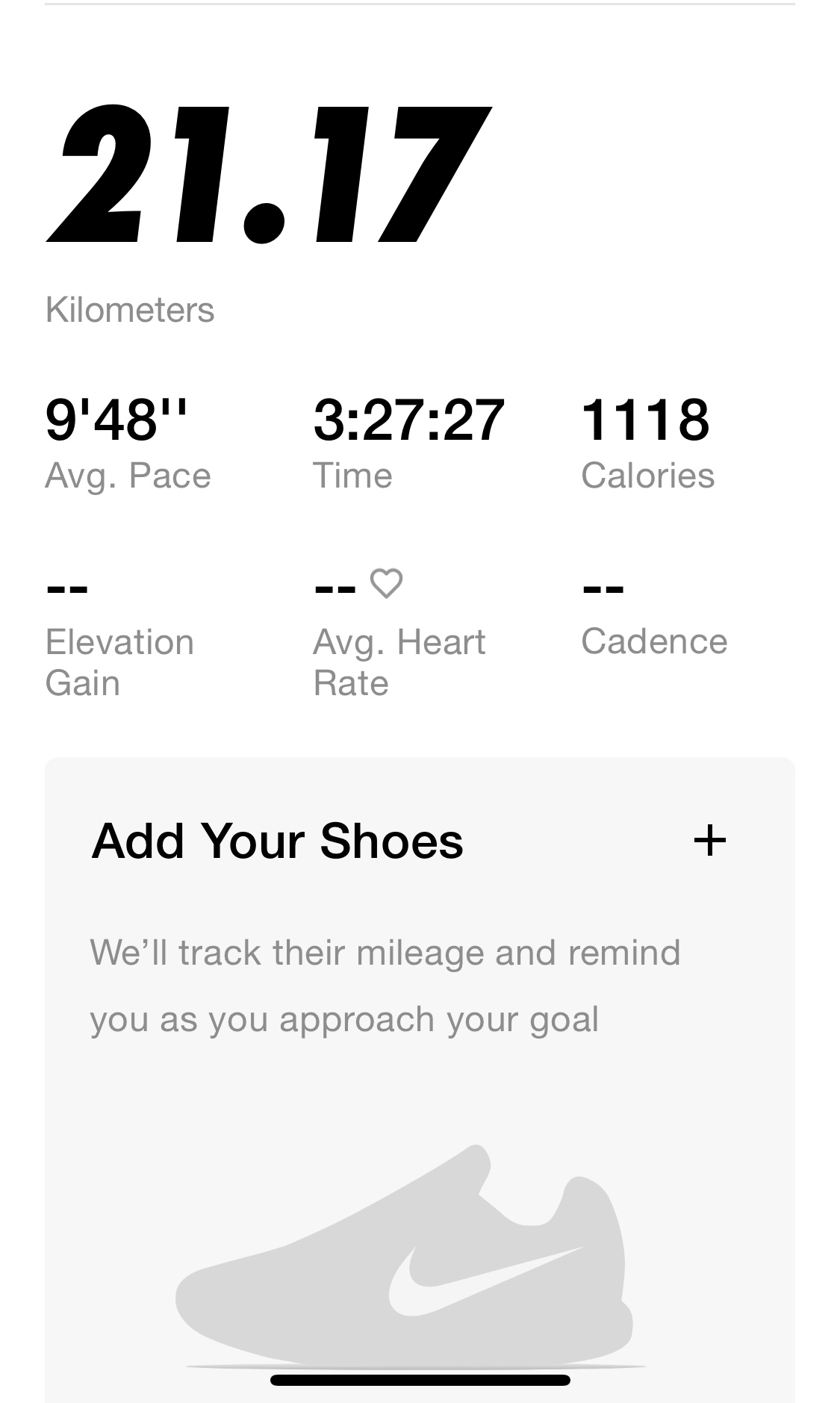Viewport: 840px width, 1403px height.
Task: Tap the empty dashes above Elevation Gain
Action: click(67, 588)
